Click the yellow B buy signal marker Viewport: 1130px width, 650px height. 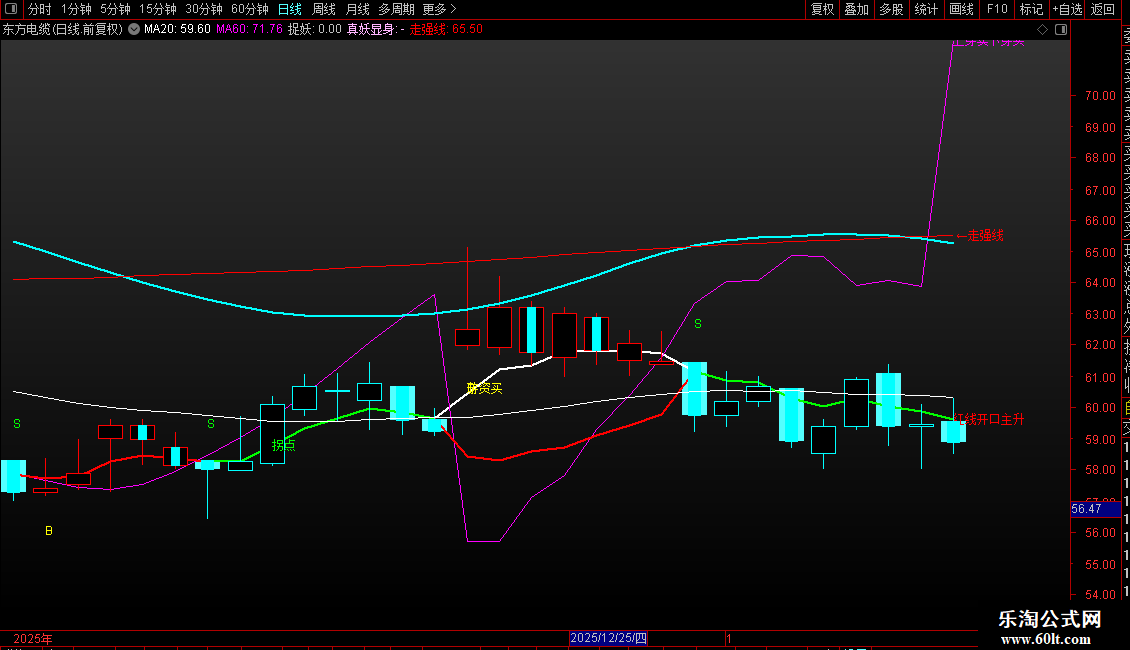click(48, 531)
